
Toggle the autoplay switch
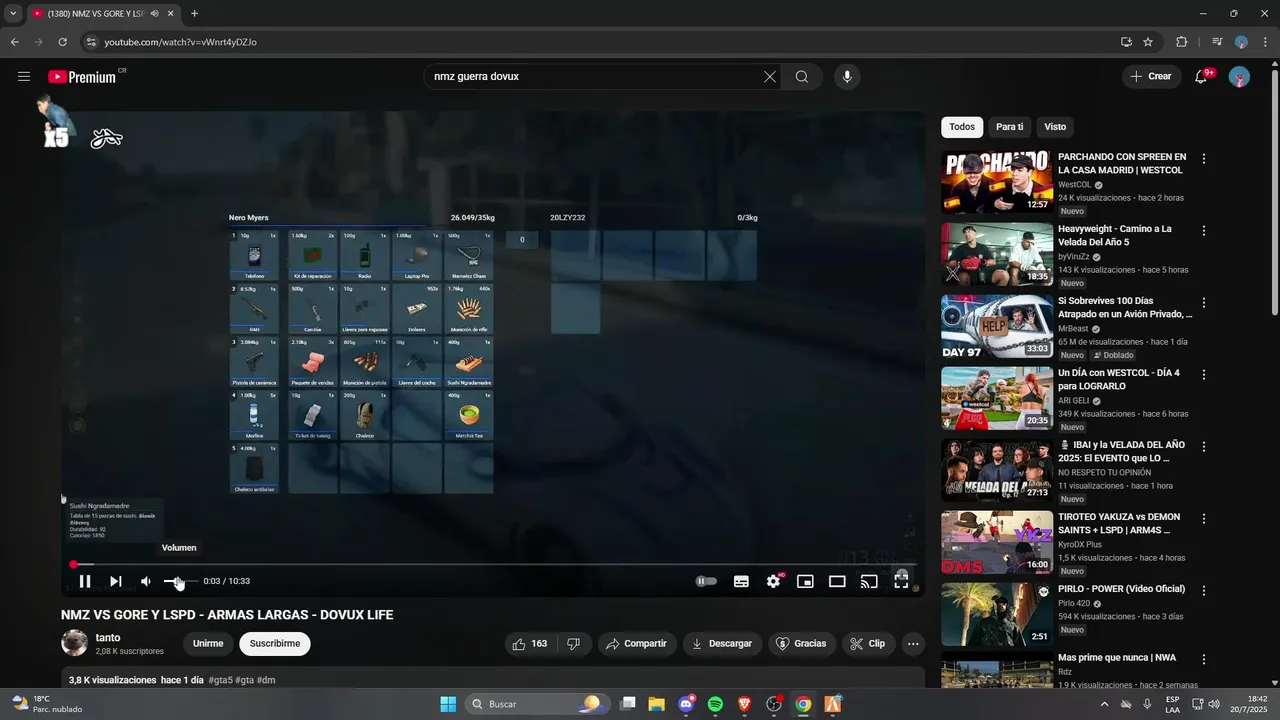point(706,581)
